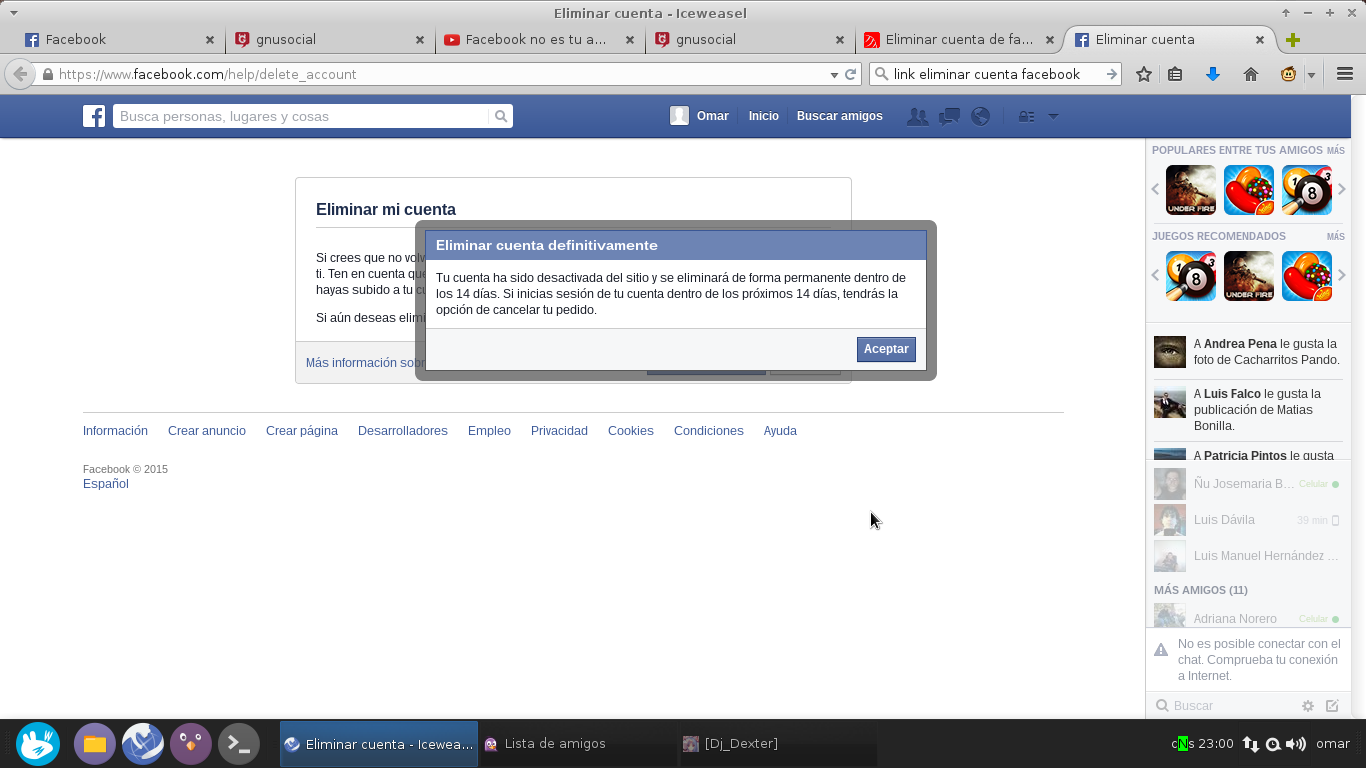Open file manager icon in taskbar
Viewport: 1366px width, 768px height.
click(x=95, y=744)
